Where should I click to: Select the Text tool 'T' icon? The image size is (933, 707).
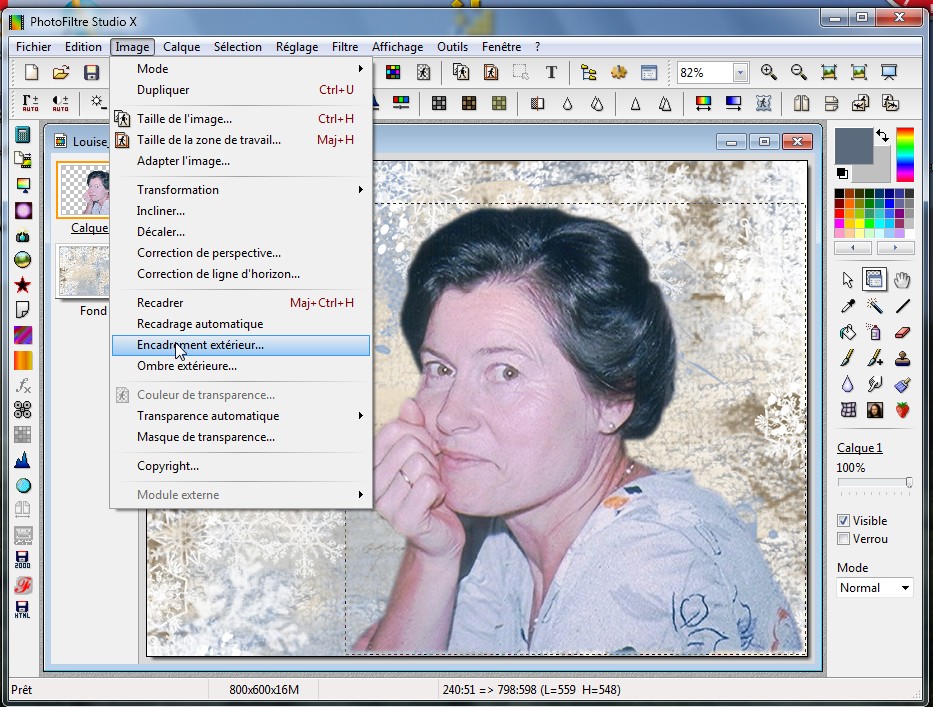552,73
